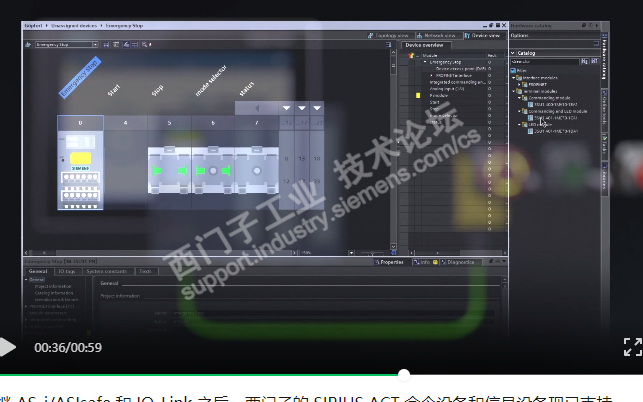Collapse the Catalog section
This screenshot has height=402, width=643.
click(513, 53)
